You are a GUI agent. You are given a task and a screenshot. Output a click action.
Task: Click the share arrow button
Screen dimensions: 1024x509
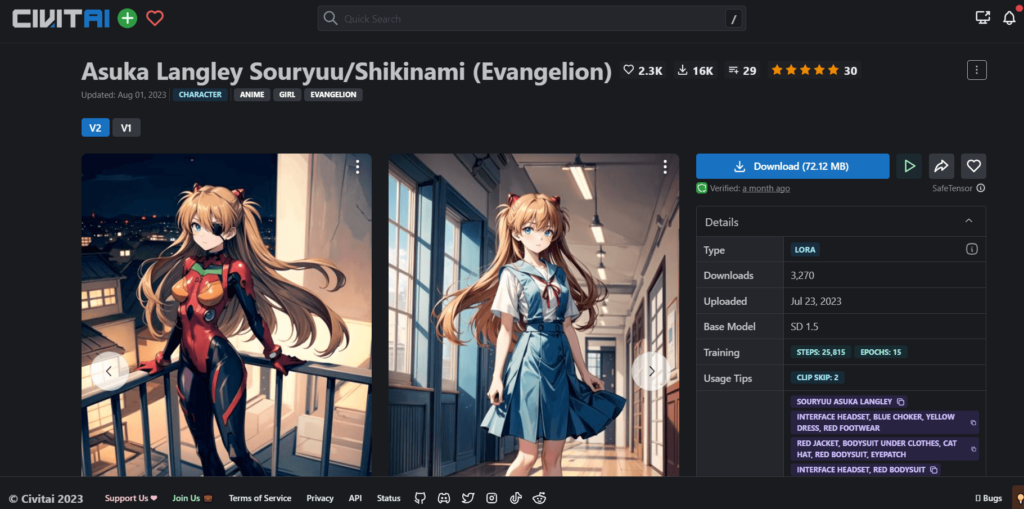[941, 166]
